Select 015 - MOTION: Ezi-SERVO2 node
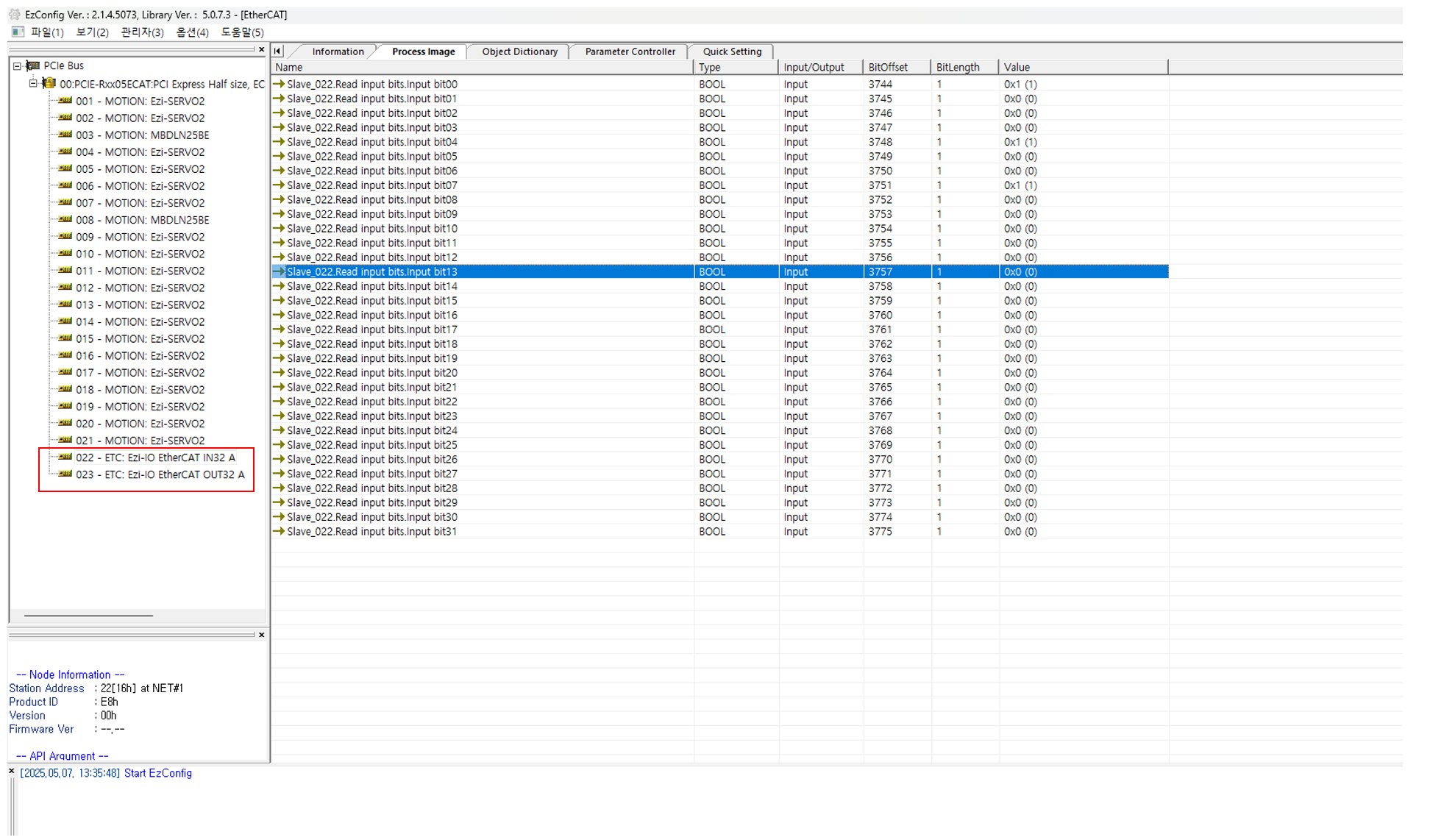 140,338
